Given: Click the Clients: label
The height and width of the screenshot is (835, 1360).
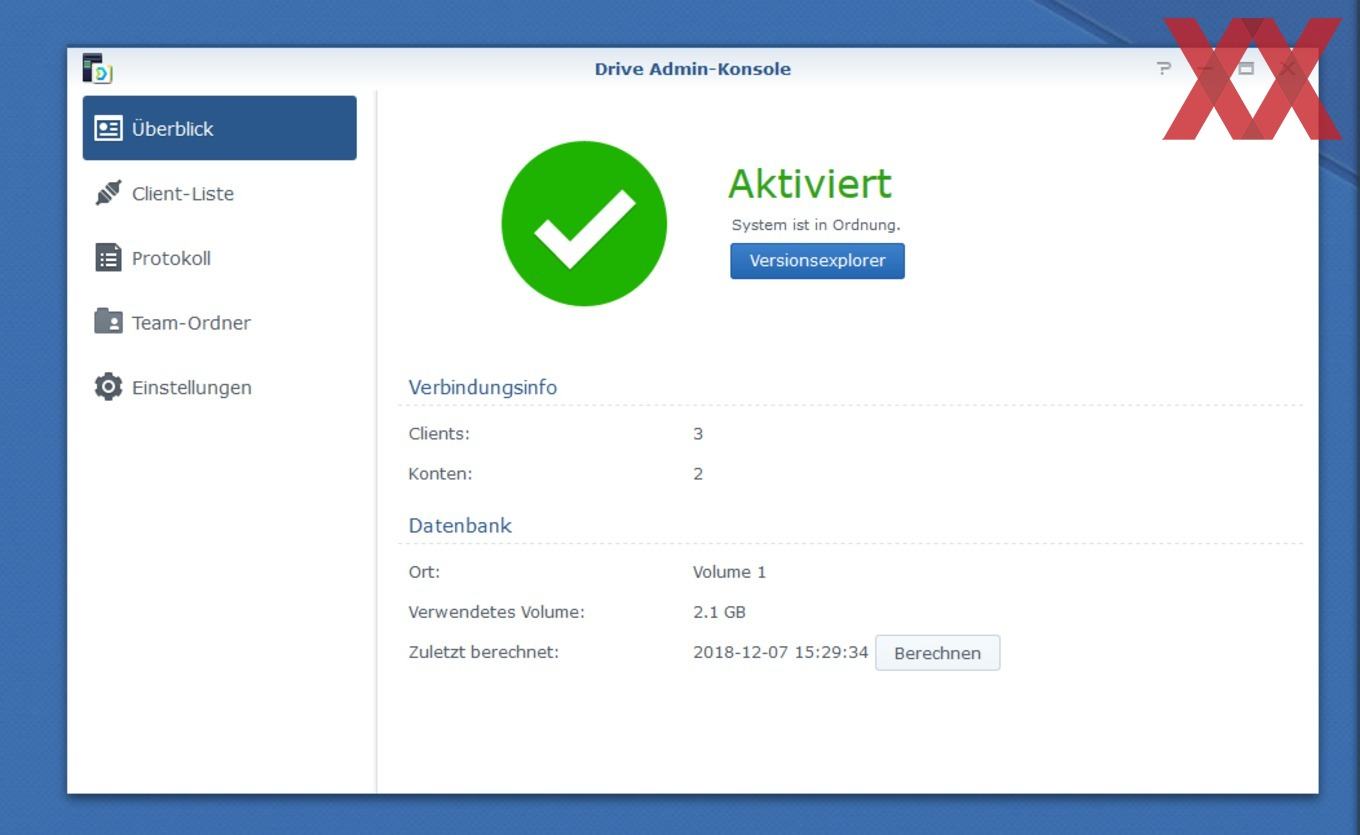Looking at the screenshot, I should (439, 434).
